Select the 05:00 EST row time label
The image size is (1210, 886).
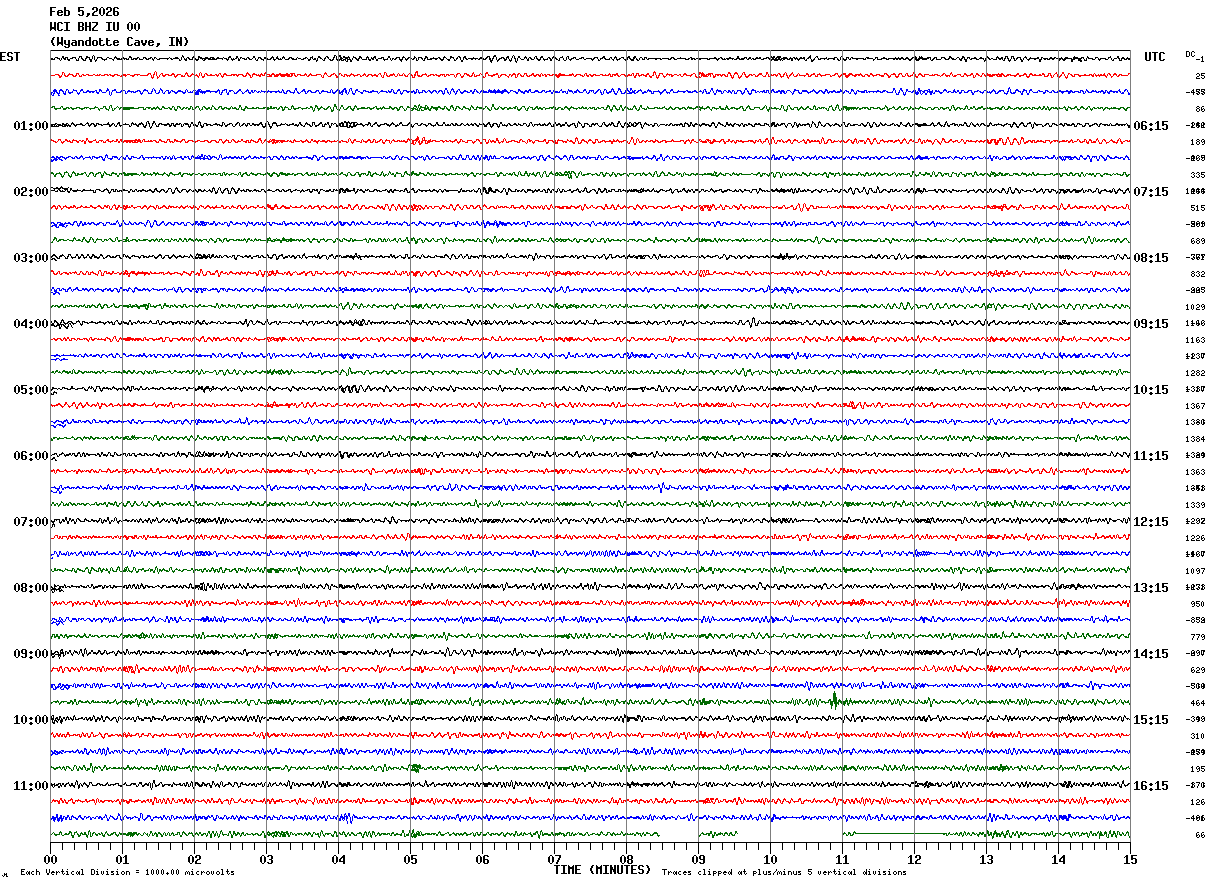point(30,390)
